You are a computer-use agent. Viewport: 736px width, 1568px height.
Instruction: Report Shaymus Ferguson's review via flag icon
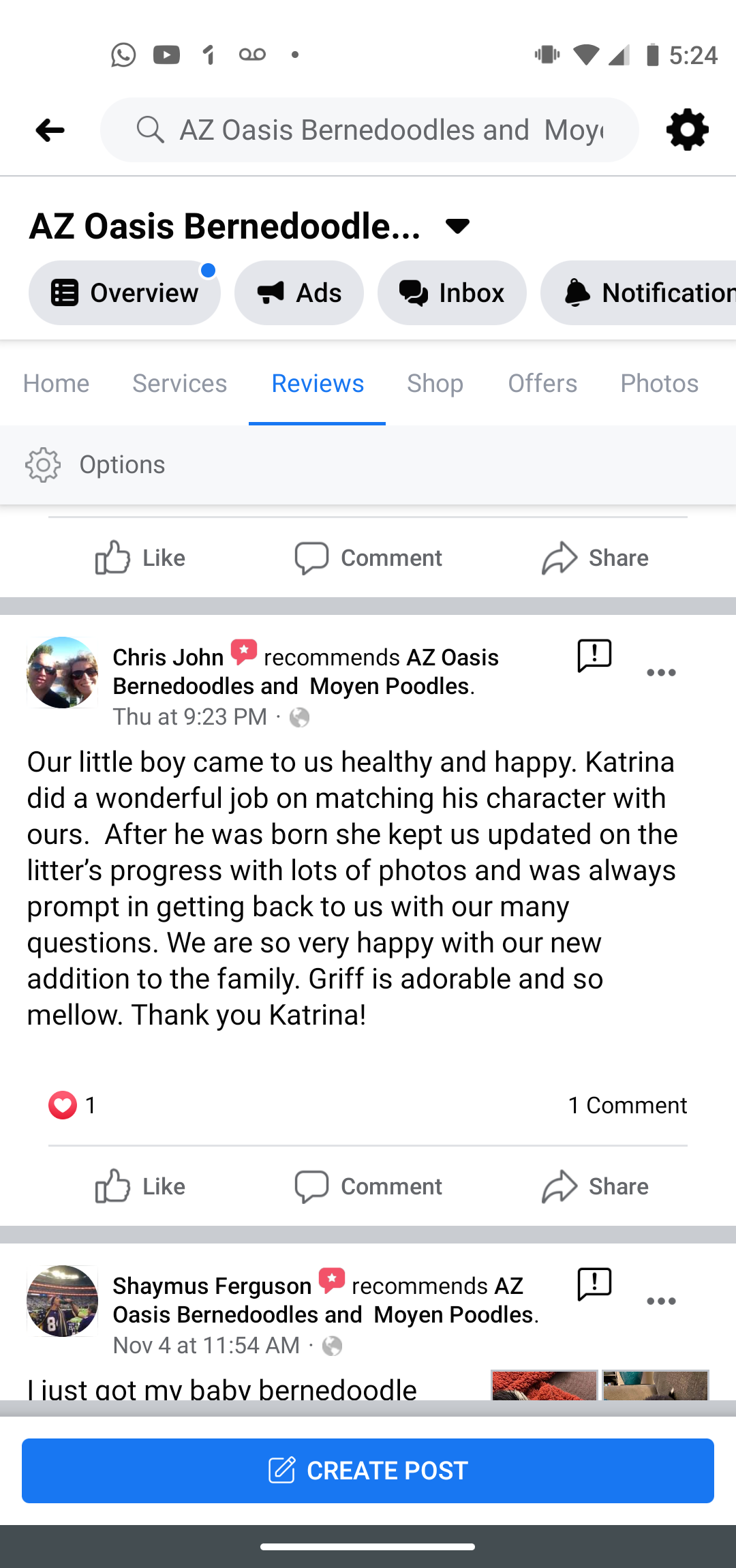(594, 1284)
